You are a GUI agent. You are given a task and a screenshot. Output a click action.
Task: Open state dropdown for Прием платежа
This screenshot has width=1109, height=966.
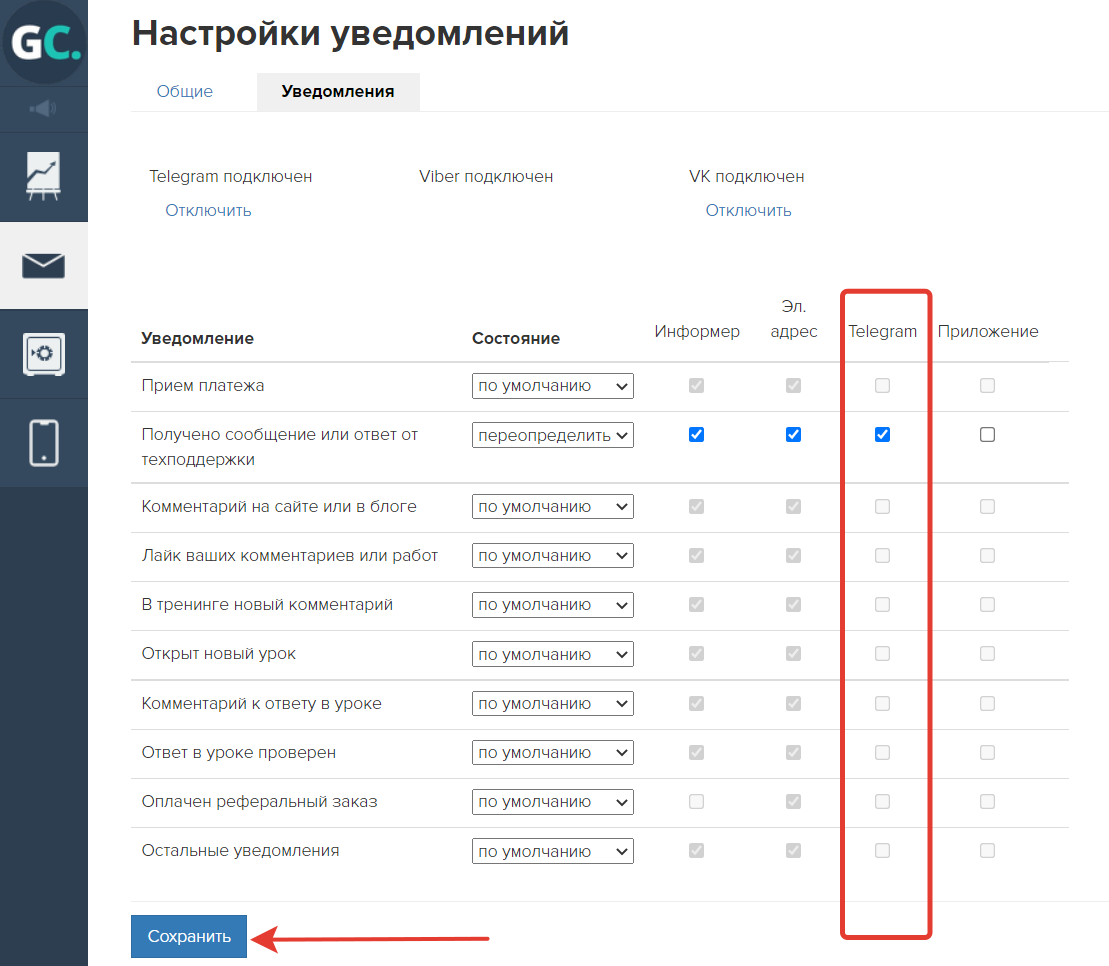tap(552, 386)
